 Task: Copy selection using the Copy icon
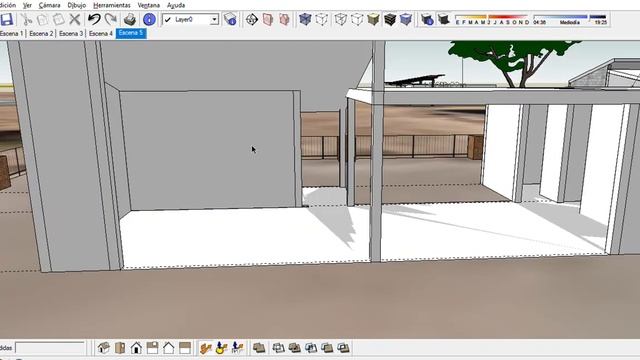tap(42, 19)
